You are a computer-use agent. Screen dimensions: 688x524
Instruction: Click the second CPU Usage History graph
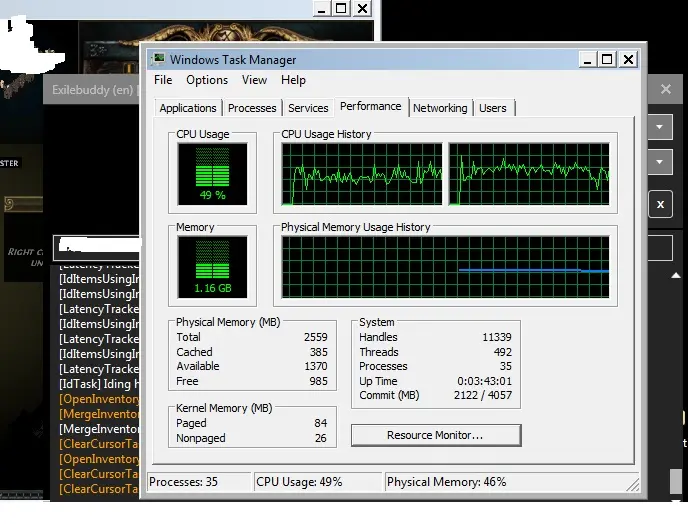529,174
